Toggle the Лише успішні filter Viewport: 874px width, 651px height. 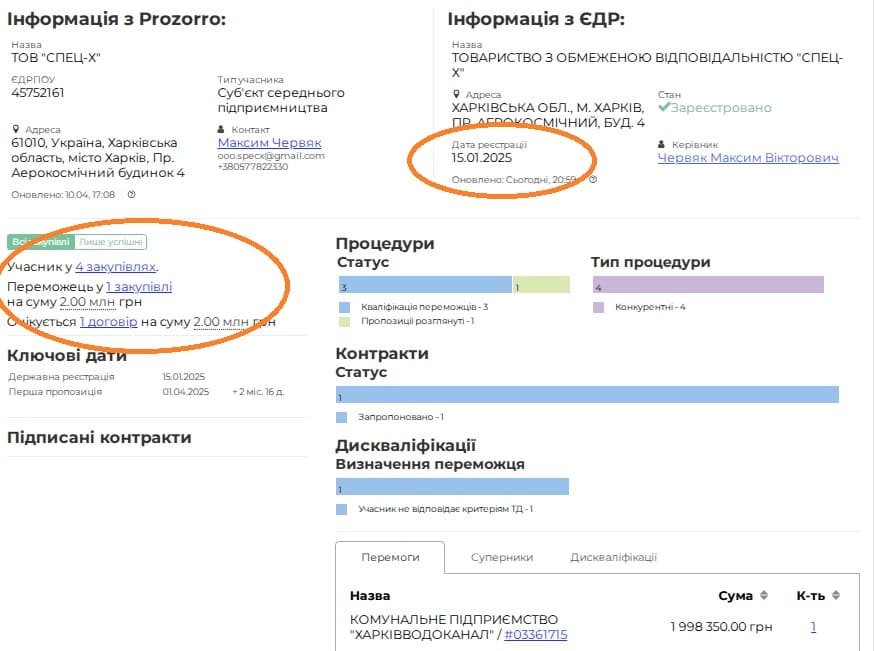pos(111,242)
